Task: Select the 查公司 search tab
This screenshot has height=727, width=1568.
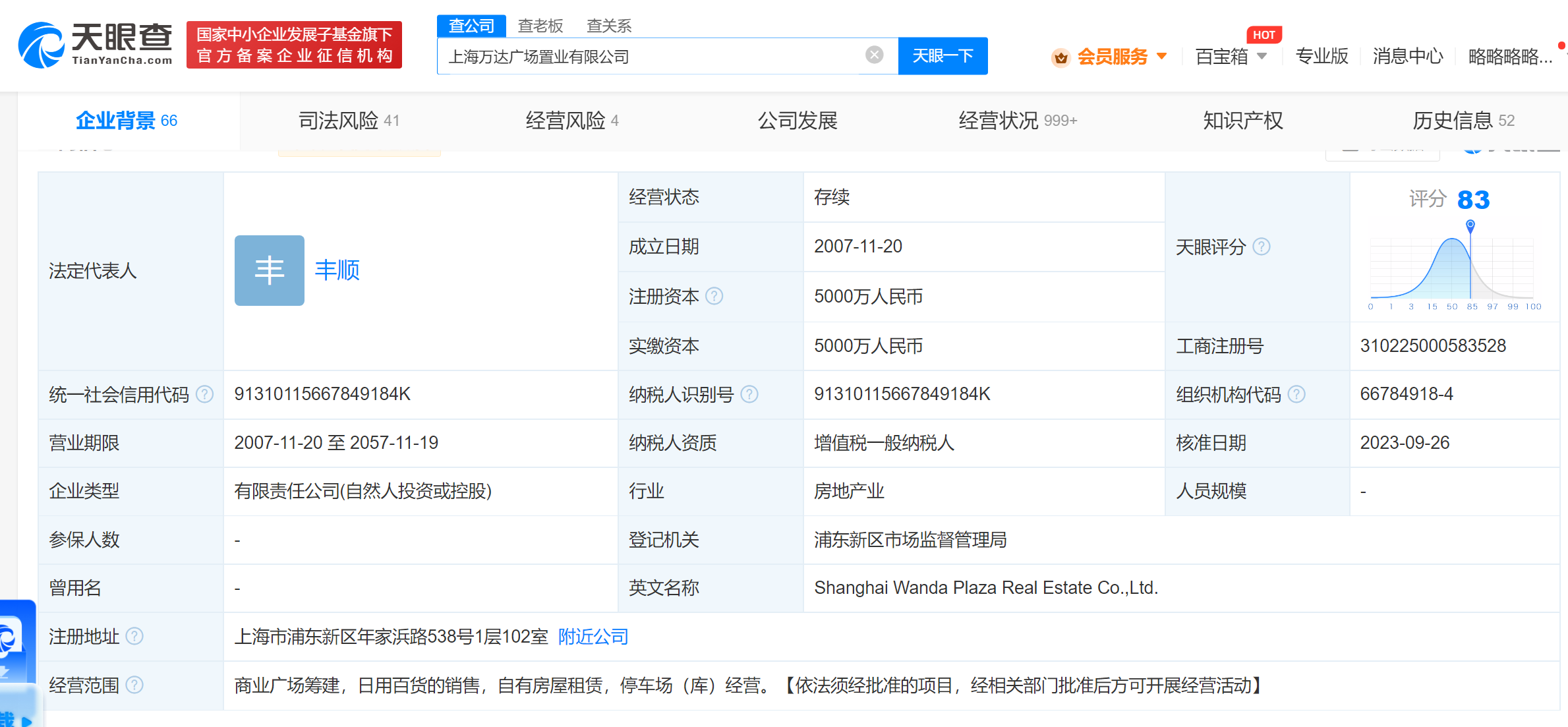Action: [x=471, y=26]
